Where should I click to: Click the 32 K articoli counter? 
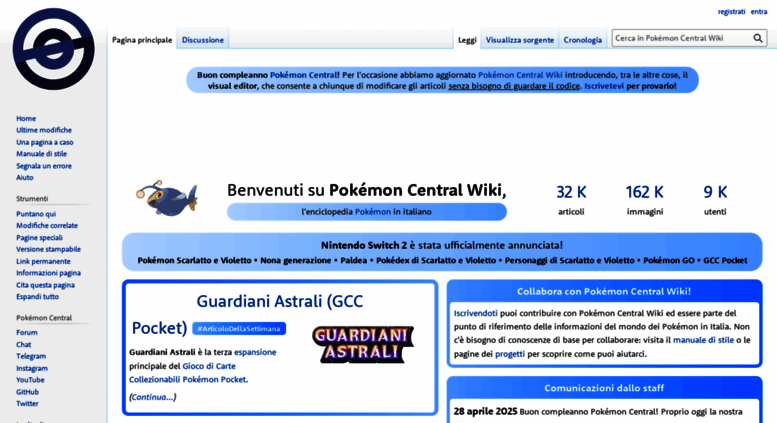pyautogui.click(x=571, y=200)
